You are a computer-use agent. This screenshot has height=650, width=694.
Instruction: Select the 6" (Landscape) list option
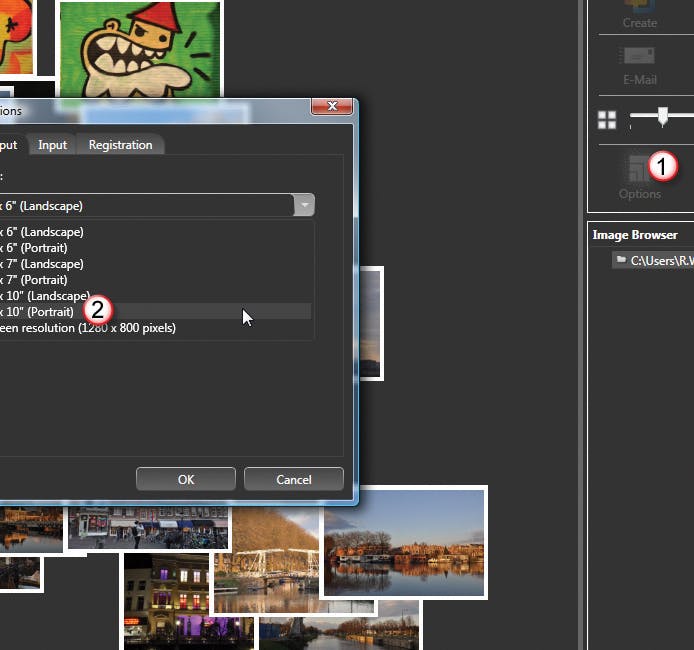click(155, 232)
